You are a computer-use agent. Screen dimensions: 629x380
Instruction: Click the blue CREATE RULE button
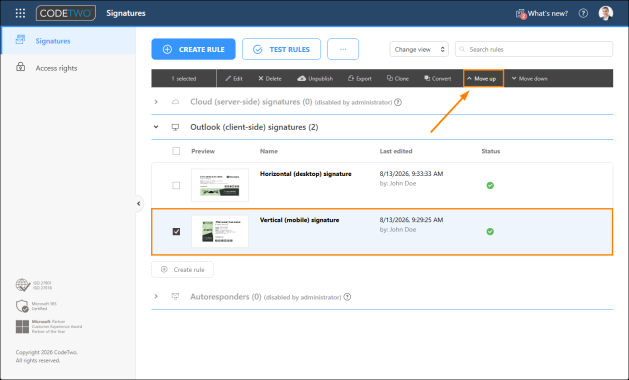193,49
